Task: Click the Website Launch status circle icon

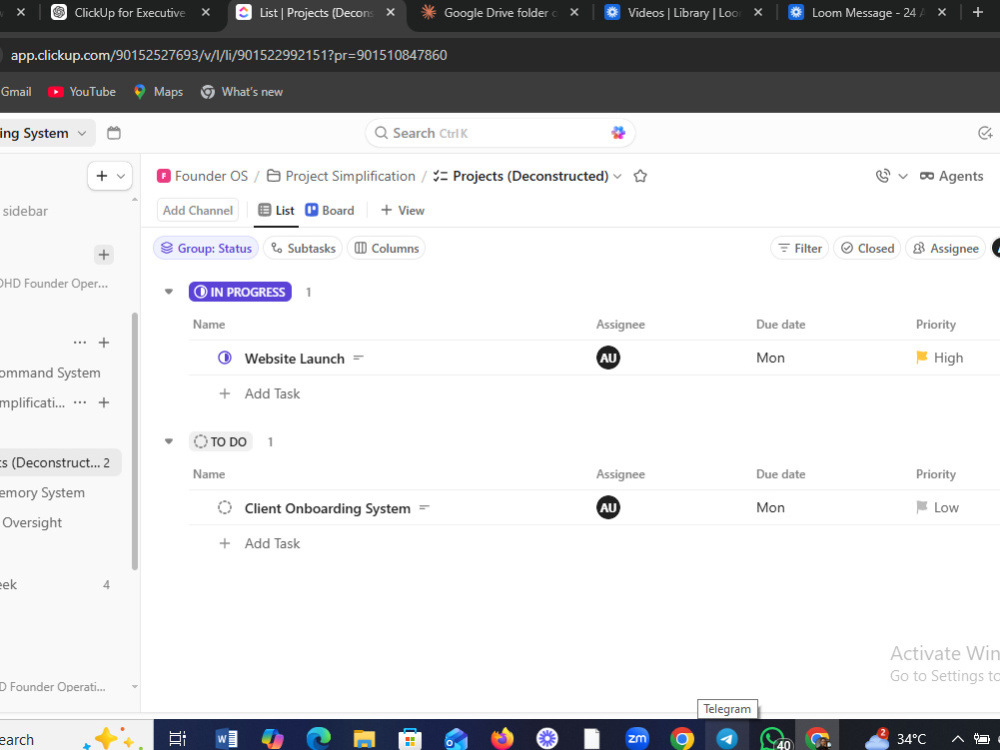Action: click(x=224, y=358)
